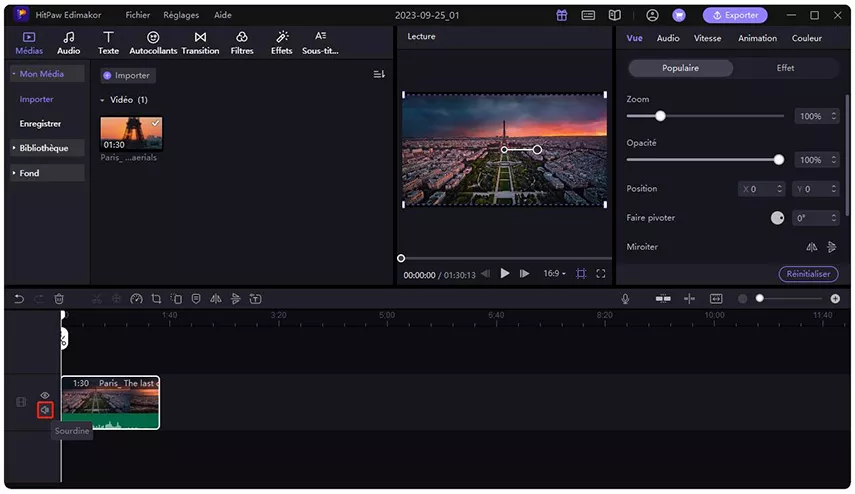The width and height of the screenshot is (855, 494).
Task: Switch to the properties Audio tab
Action: tap(668, 38)
